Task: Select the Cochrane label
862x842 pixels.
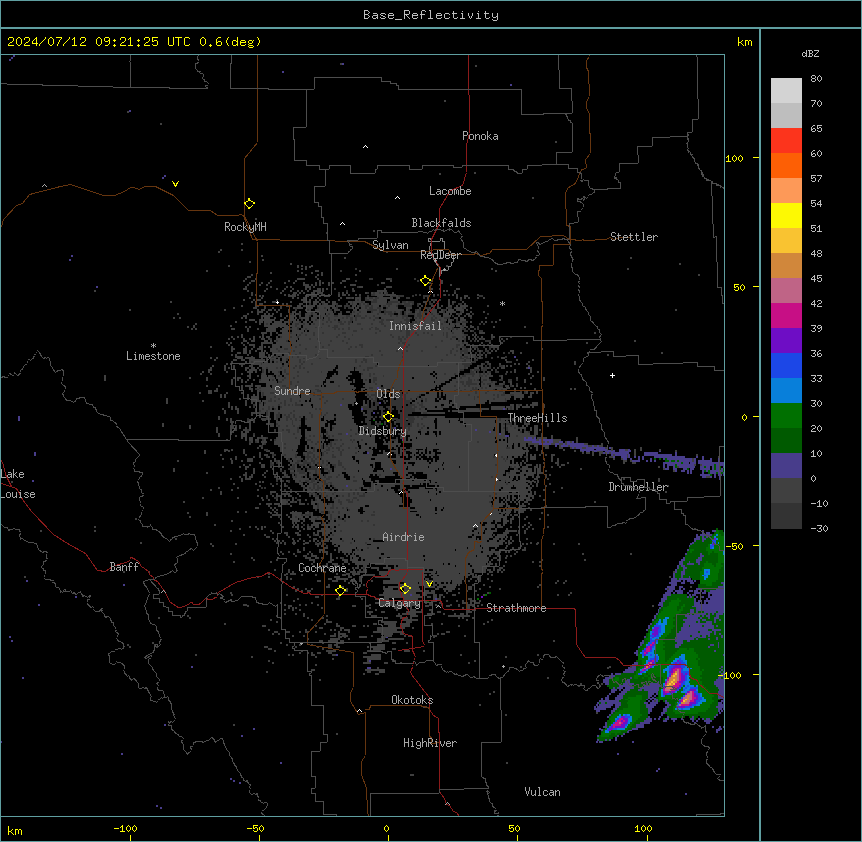Action: (x=322, y=568)
